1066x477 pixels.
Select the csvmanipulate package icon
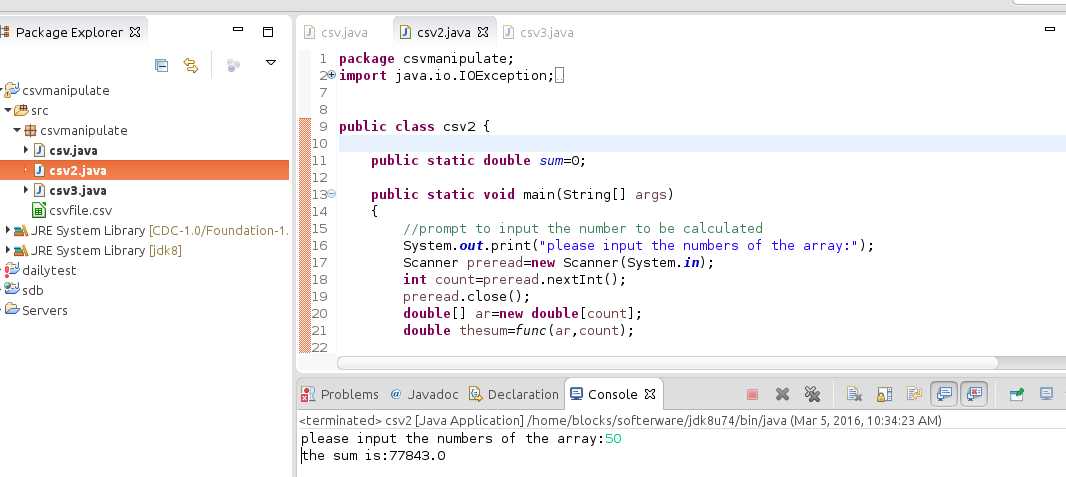tap(30, 130)
